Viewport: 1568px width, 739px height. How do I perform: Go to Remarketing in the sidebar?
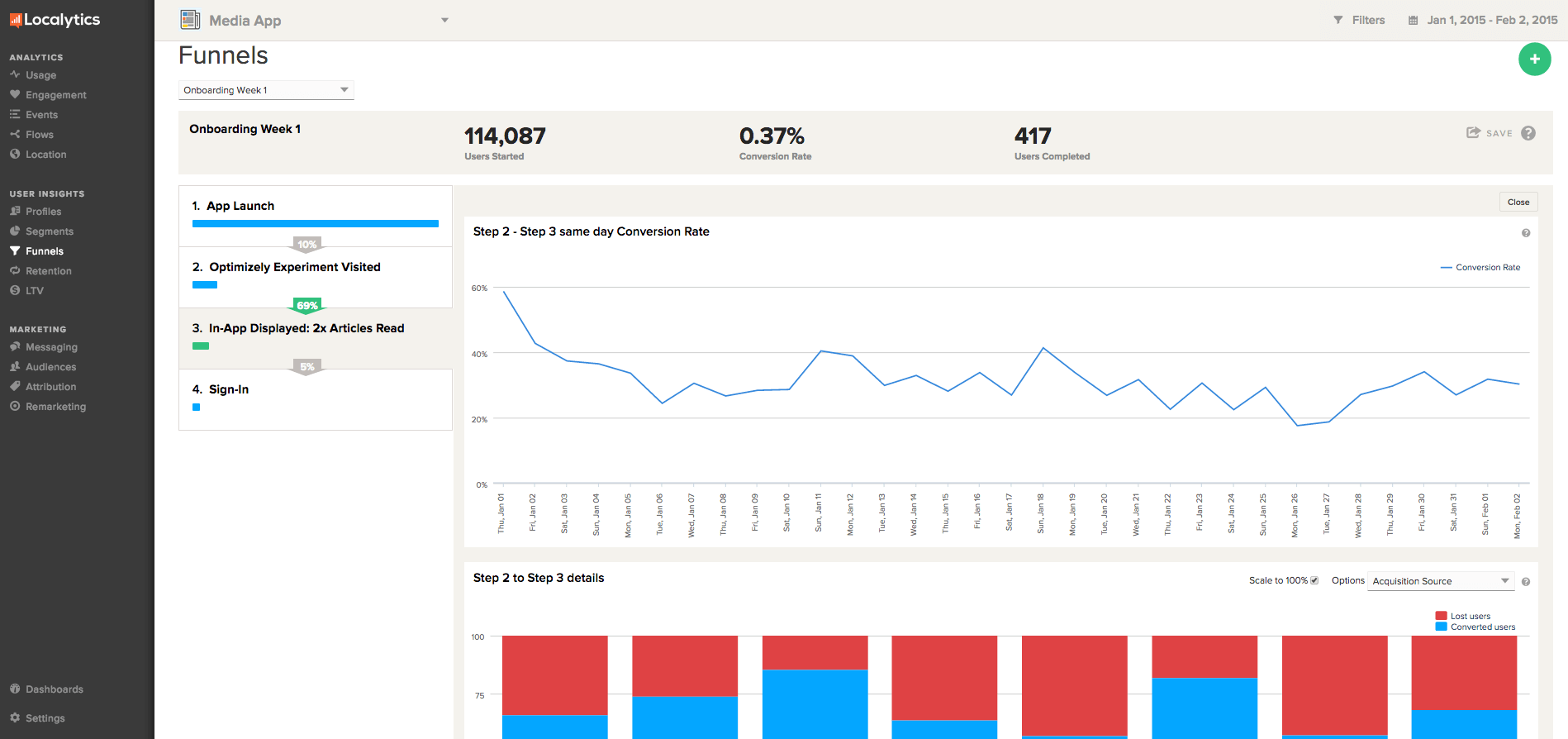[x=56, y=406]
